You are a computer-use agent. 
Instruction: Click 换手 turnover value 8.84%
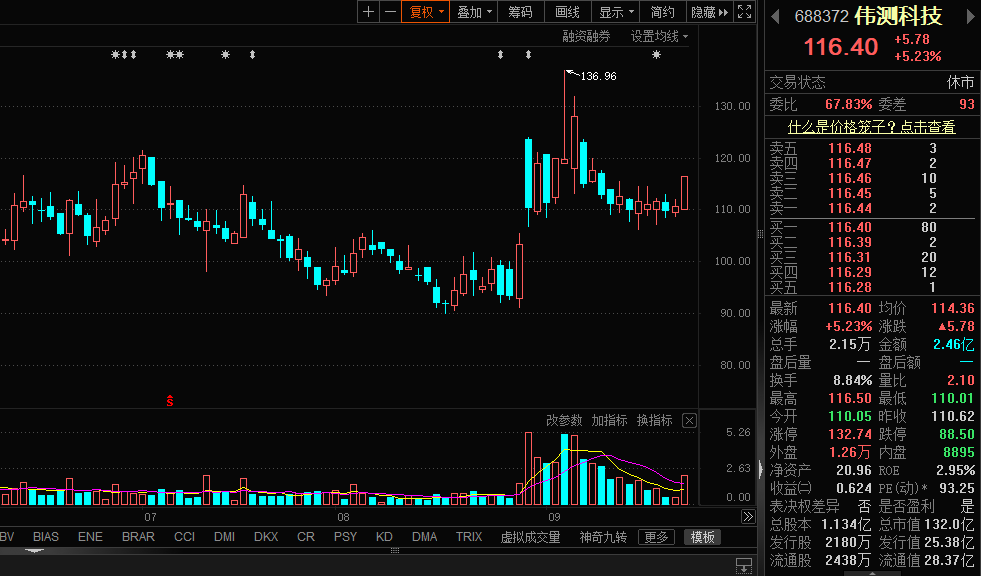tap(852, 380)
